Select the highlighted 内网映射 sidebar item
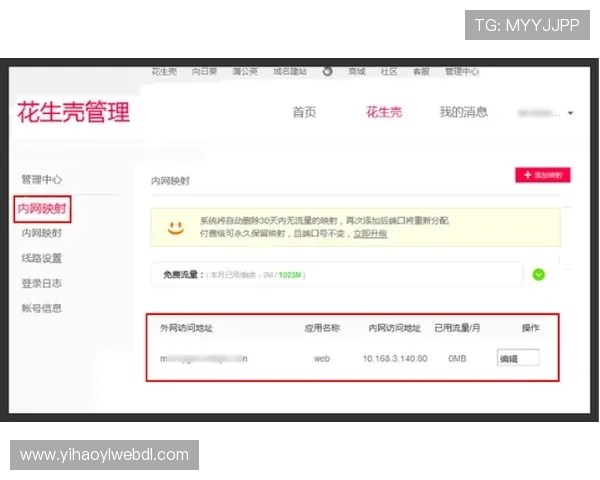The image size is (600, 480). pyautogui.click(x=42, y=209)
